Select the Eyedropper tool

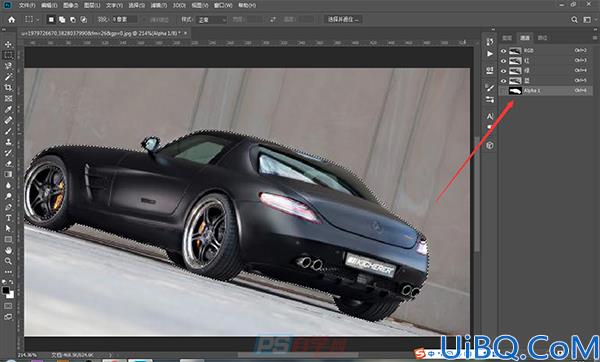click(8, 109)
